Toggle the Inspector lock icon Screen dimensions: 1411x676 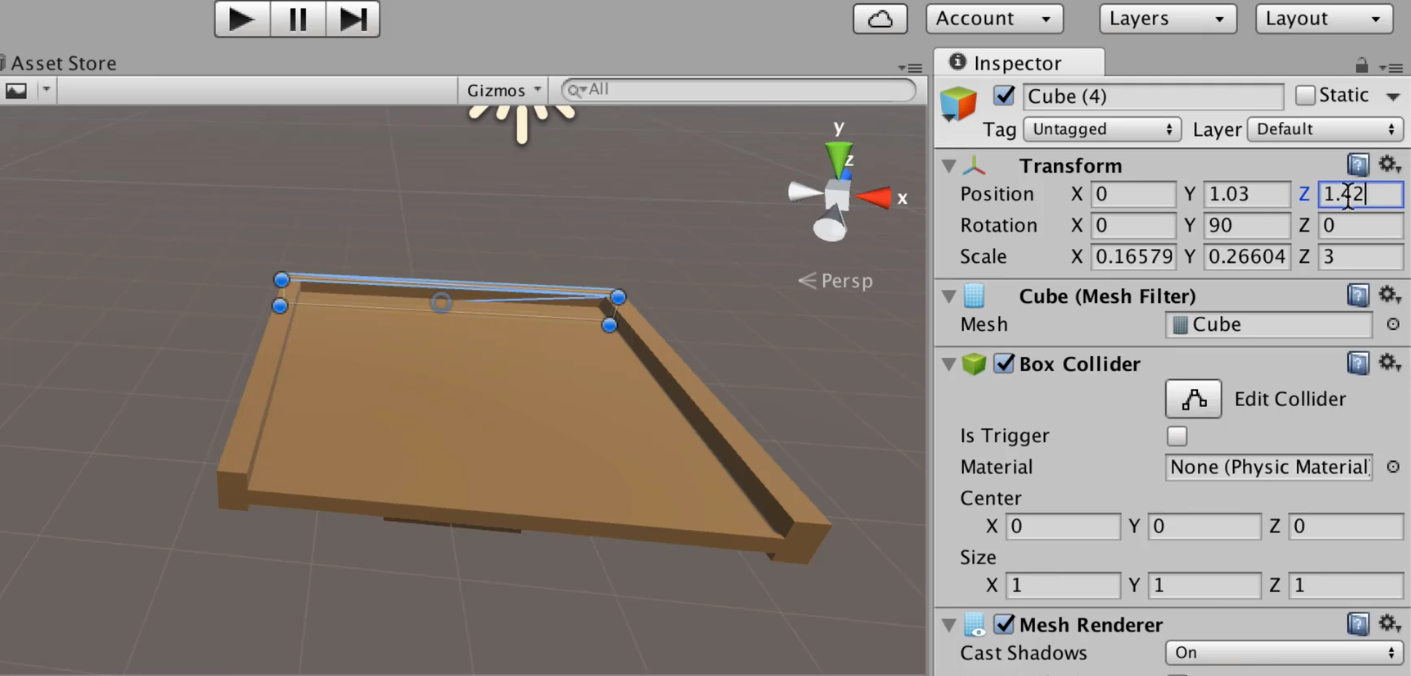(x=1361, y=64)
